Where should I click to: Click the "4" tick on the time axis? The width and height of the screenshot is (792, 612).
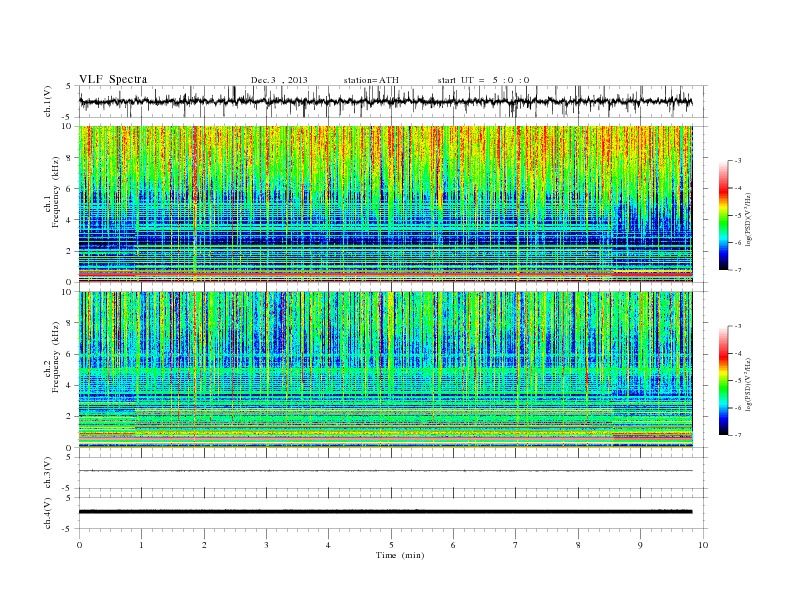(x=328, y=545)
